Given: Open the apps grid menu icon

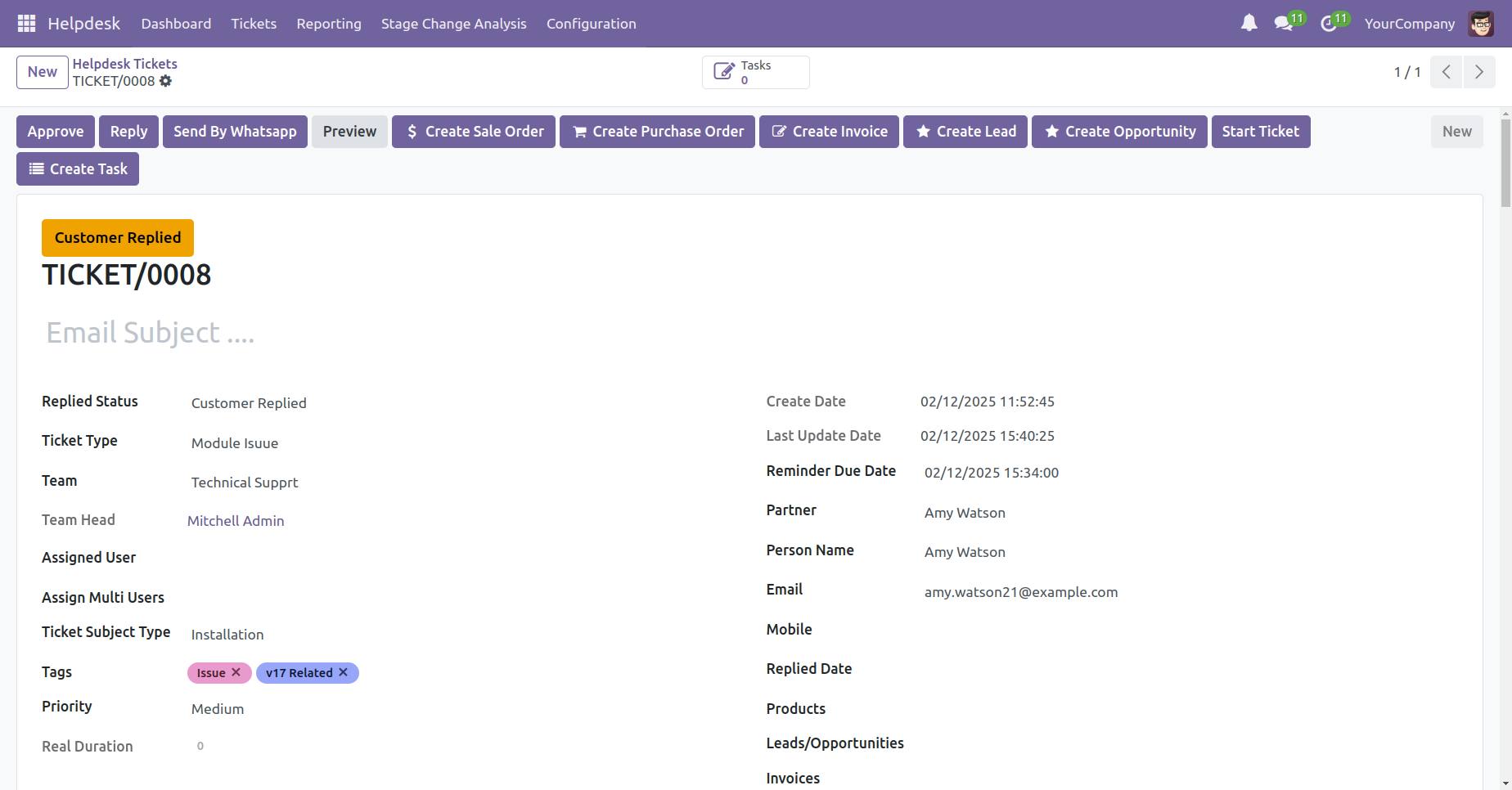Looking at the screenshot, I should point(26,24).
